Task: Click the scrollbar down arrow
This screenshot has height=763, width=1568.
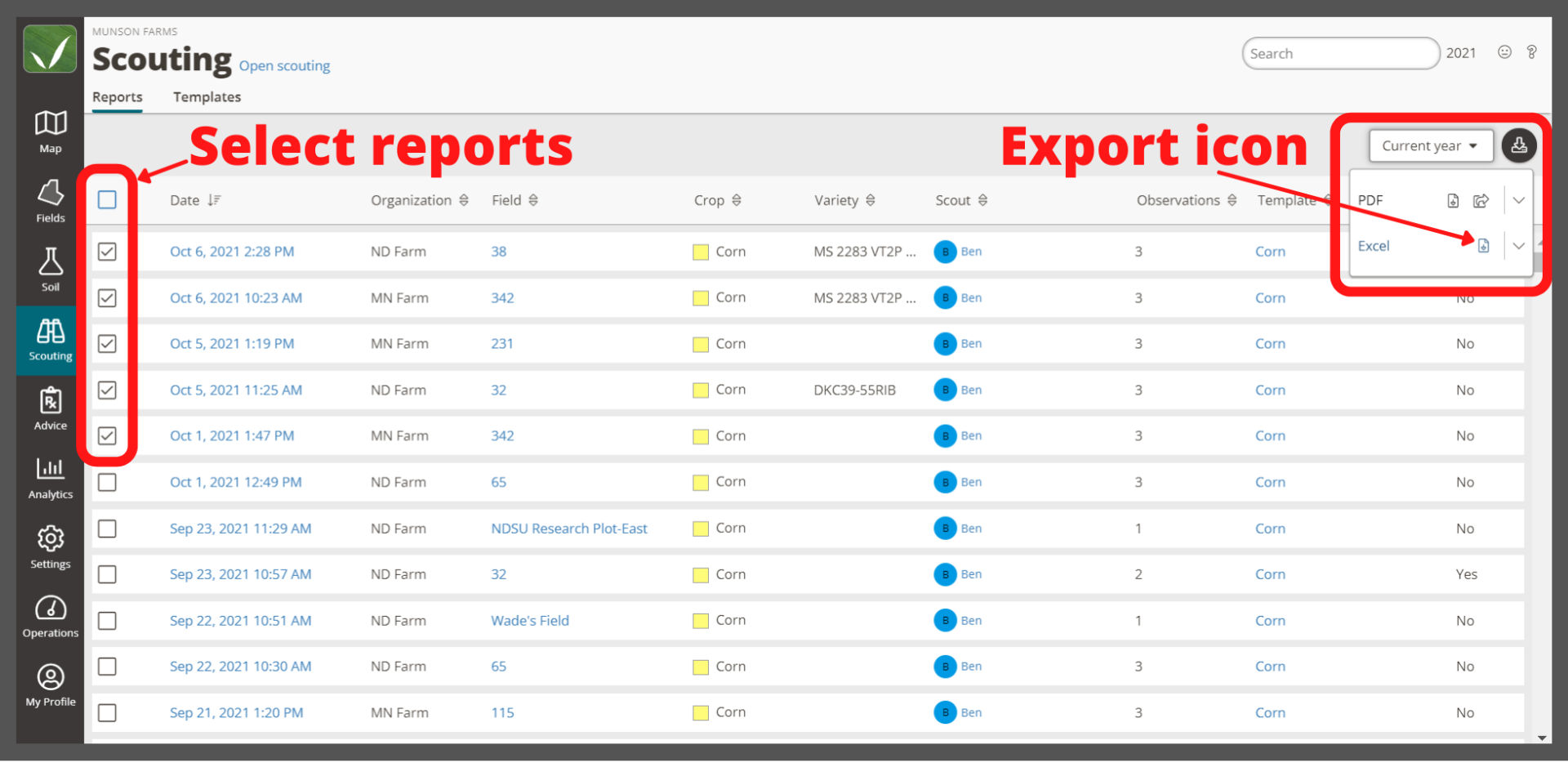Action: [1542, 738]
